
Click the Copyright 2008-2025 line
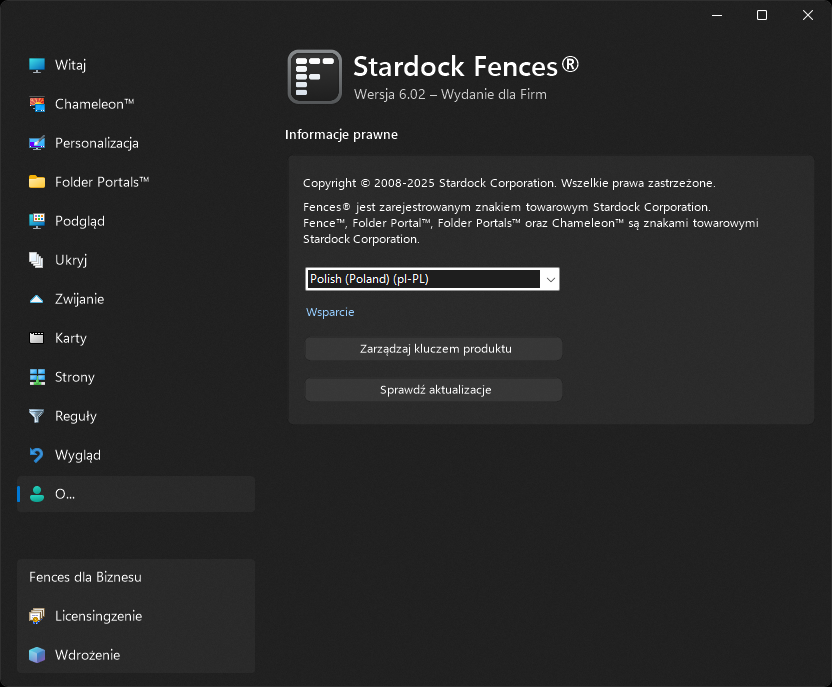pyautogui.click(x=509, y=183)
